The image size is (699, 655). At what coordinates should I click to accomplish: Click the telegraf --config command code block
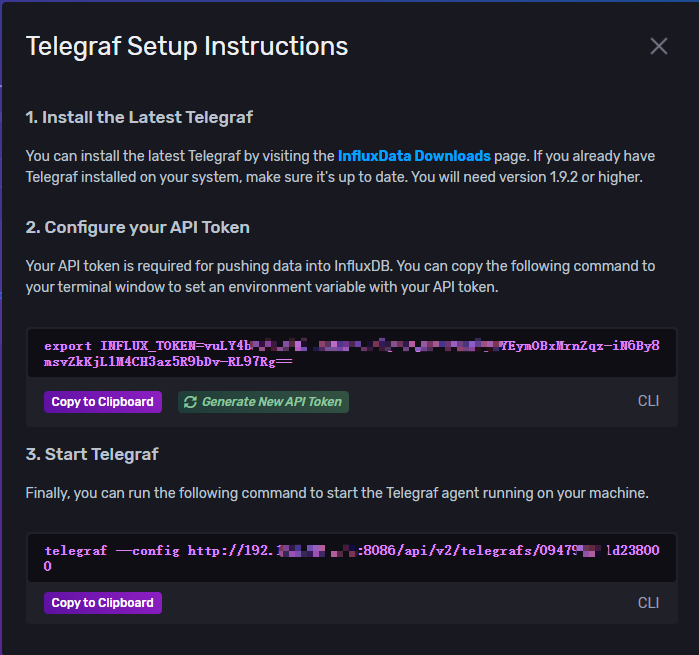(352, 558)
